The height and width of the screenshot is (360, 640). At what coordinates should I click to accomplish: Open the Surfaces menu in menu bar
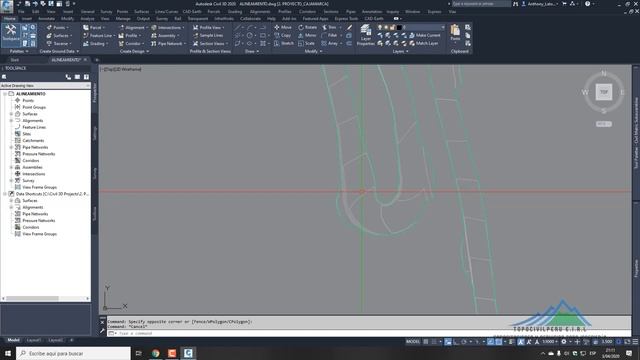142,12
